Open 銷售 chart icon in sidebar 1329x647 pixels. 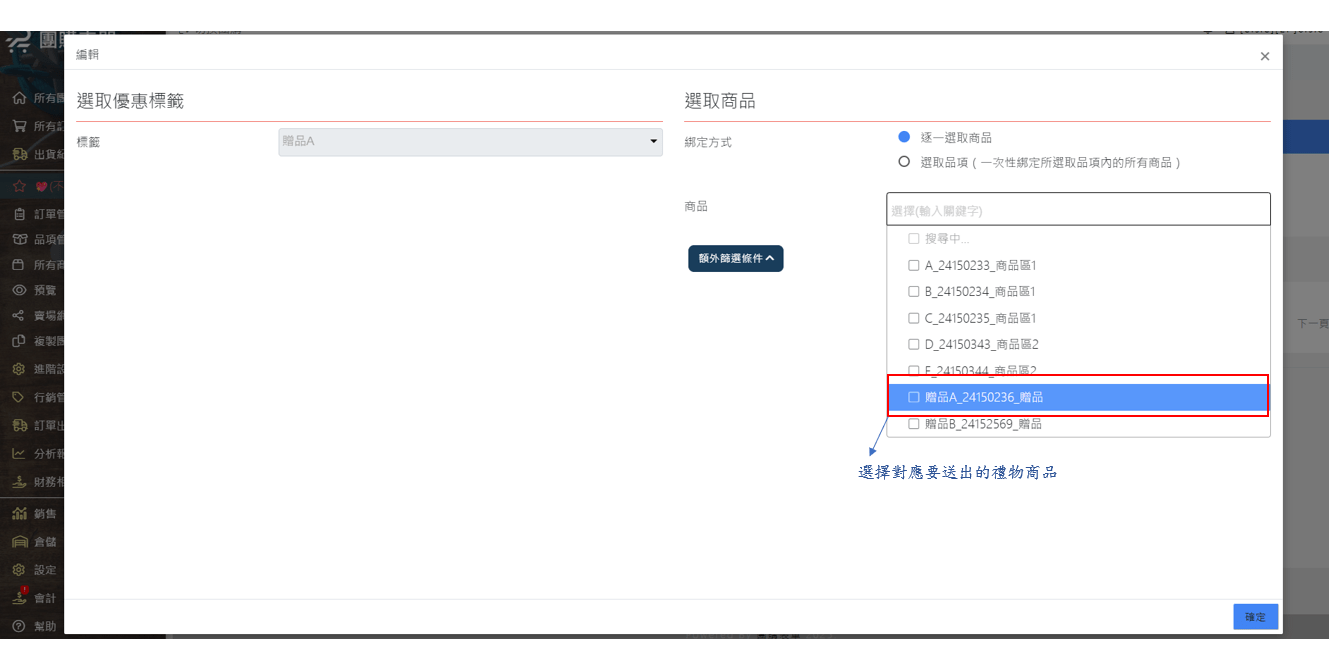(x=19, y=514)
